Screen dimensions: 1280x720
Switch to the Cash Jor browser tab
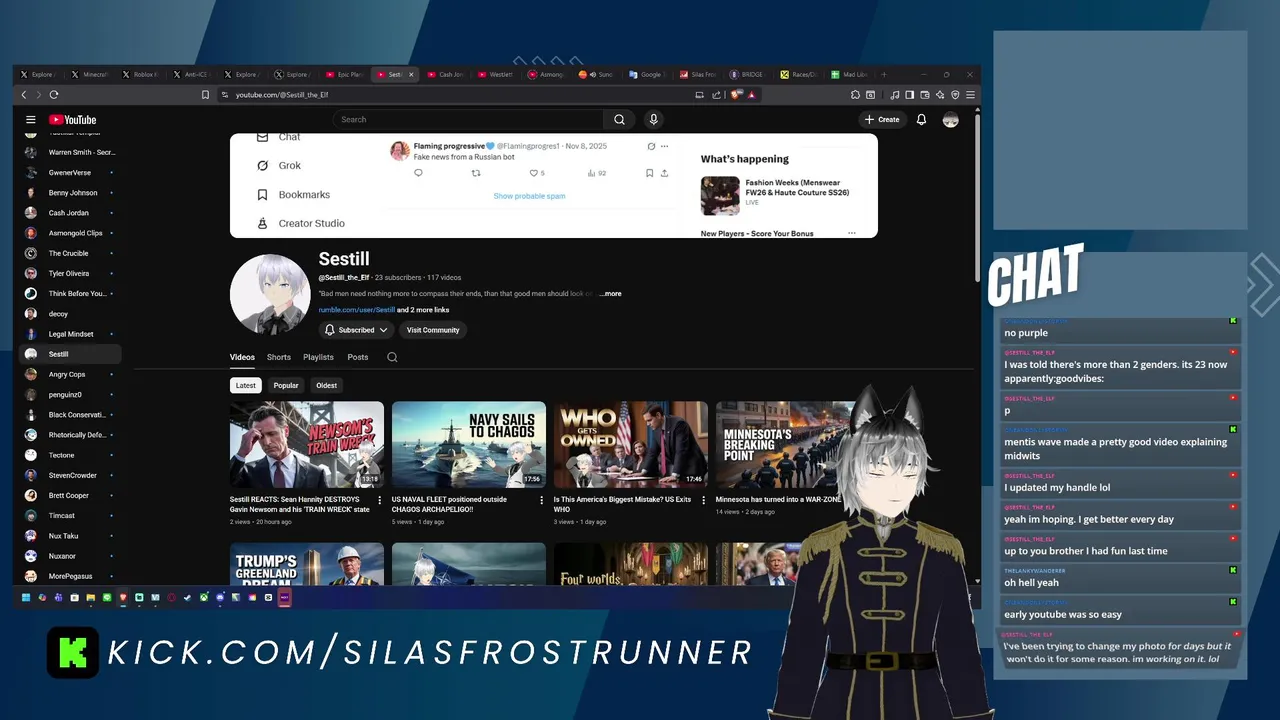(445, 74)
